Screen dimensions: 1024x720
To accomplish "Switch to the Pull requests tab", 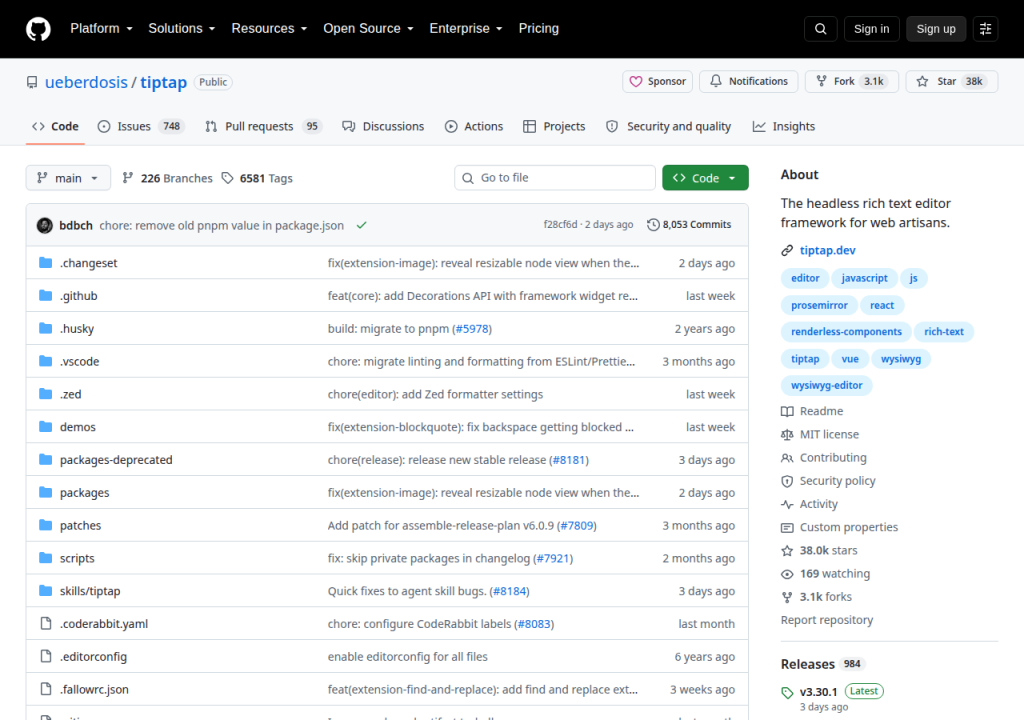I will click(263, 126).
